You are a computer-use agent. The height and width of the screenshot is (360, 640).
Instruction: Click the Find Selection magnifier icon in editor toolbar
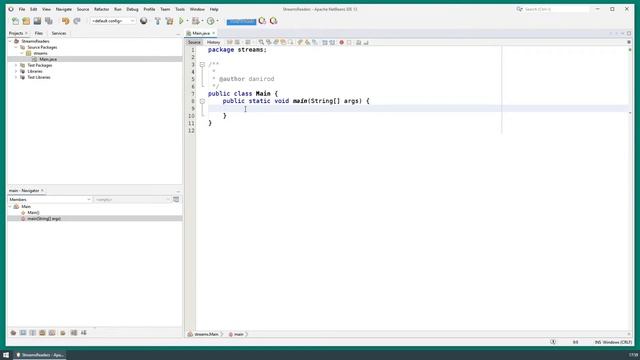[261, 42]
